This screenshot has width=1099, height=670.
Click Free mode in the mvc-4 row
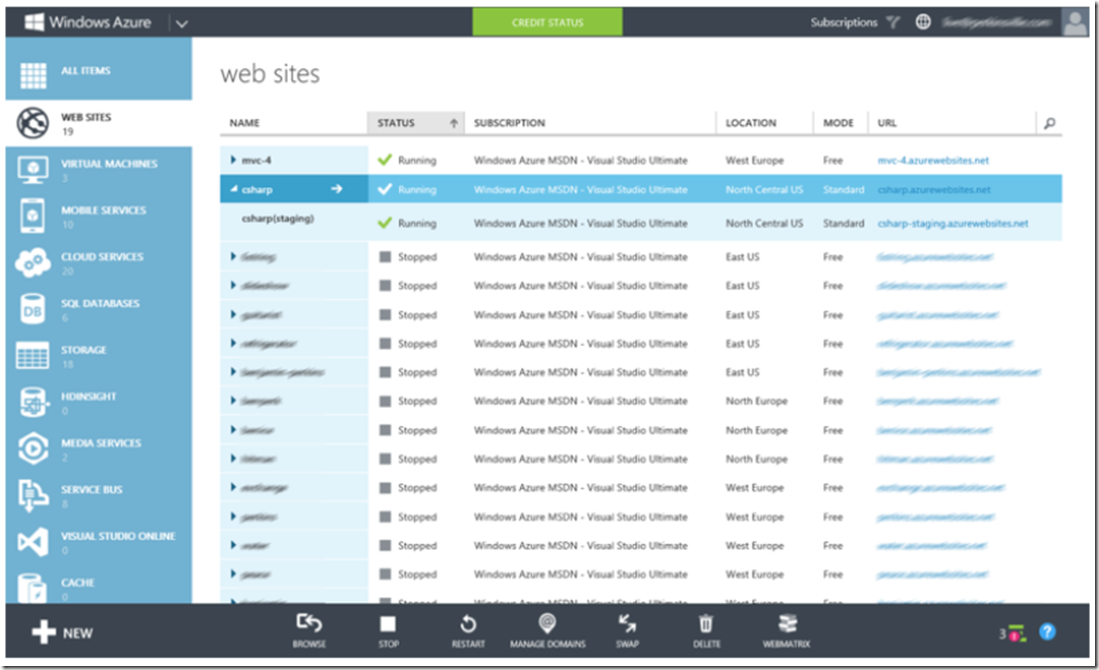pyautogui.click(x=833, y=160)
